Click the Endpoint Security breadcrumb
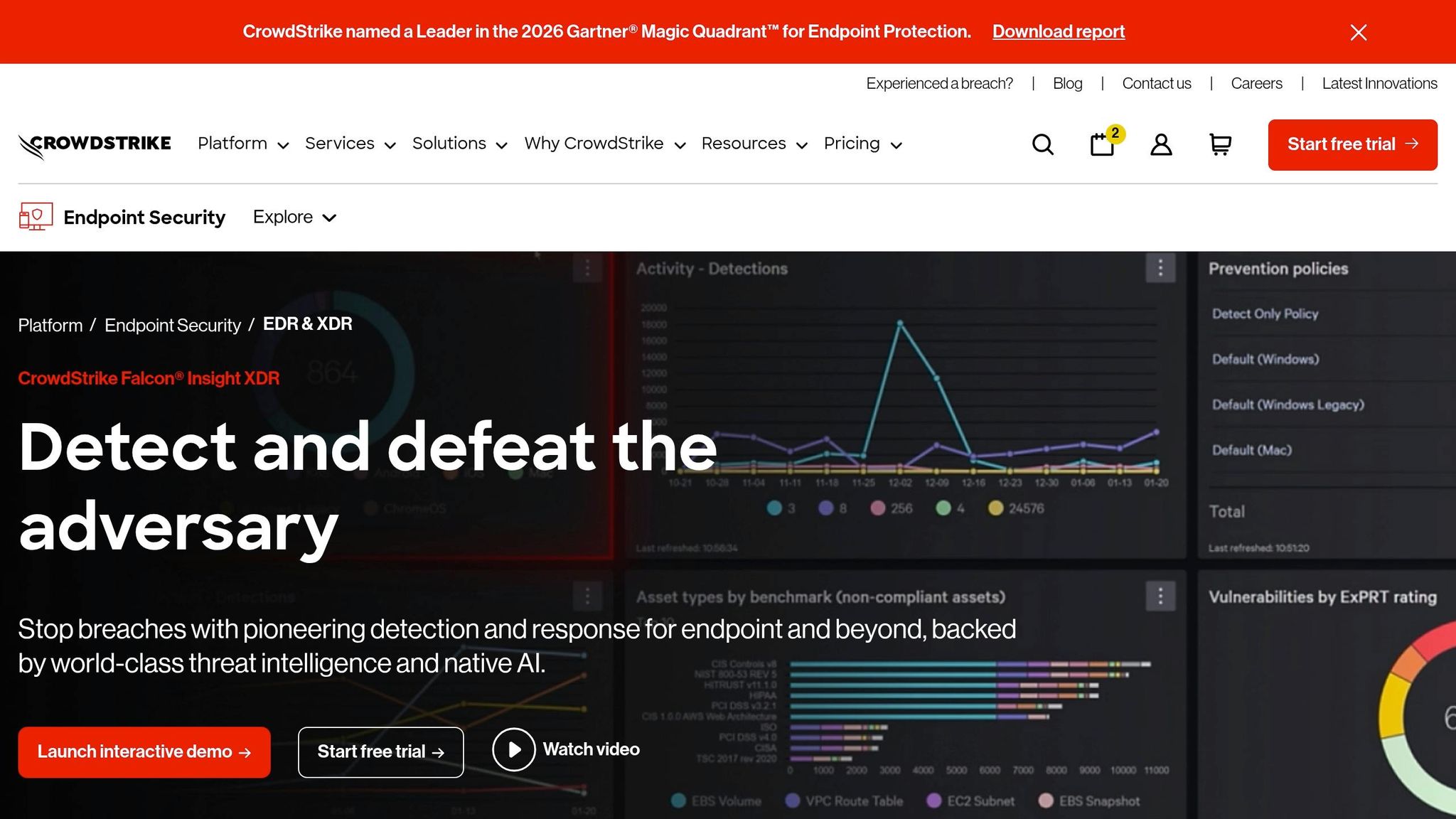 click(173, 326)
